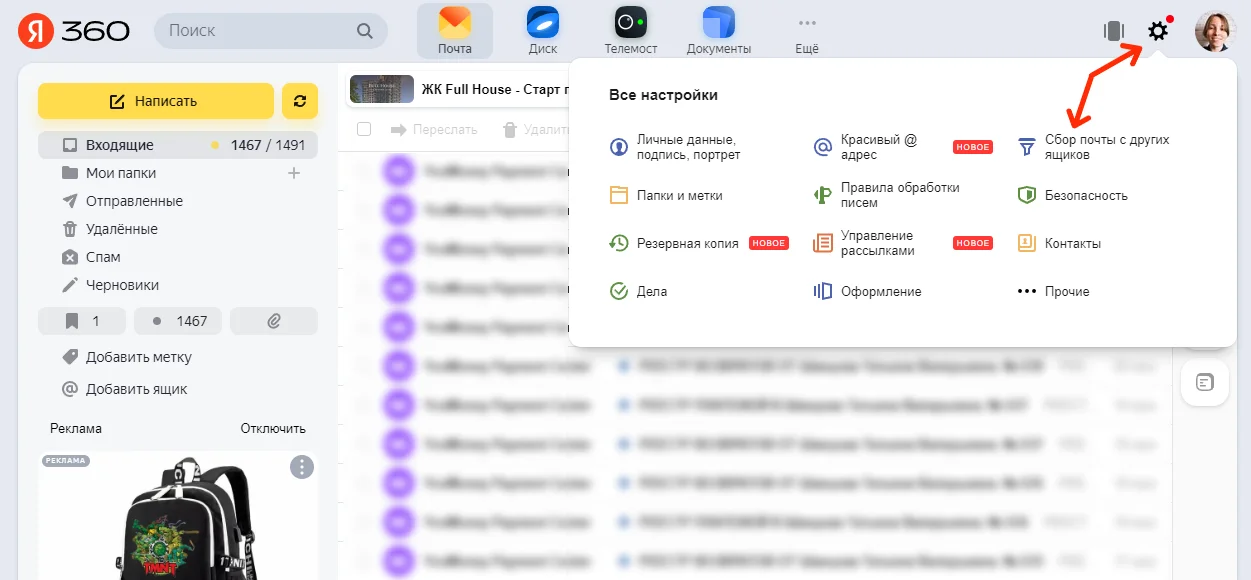Screen dimensions: 1251x580
Task: Open the Документы service
Action: [719, 31]
